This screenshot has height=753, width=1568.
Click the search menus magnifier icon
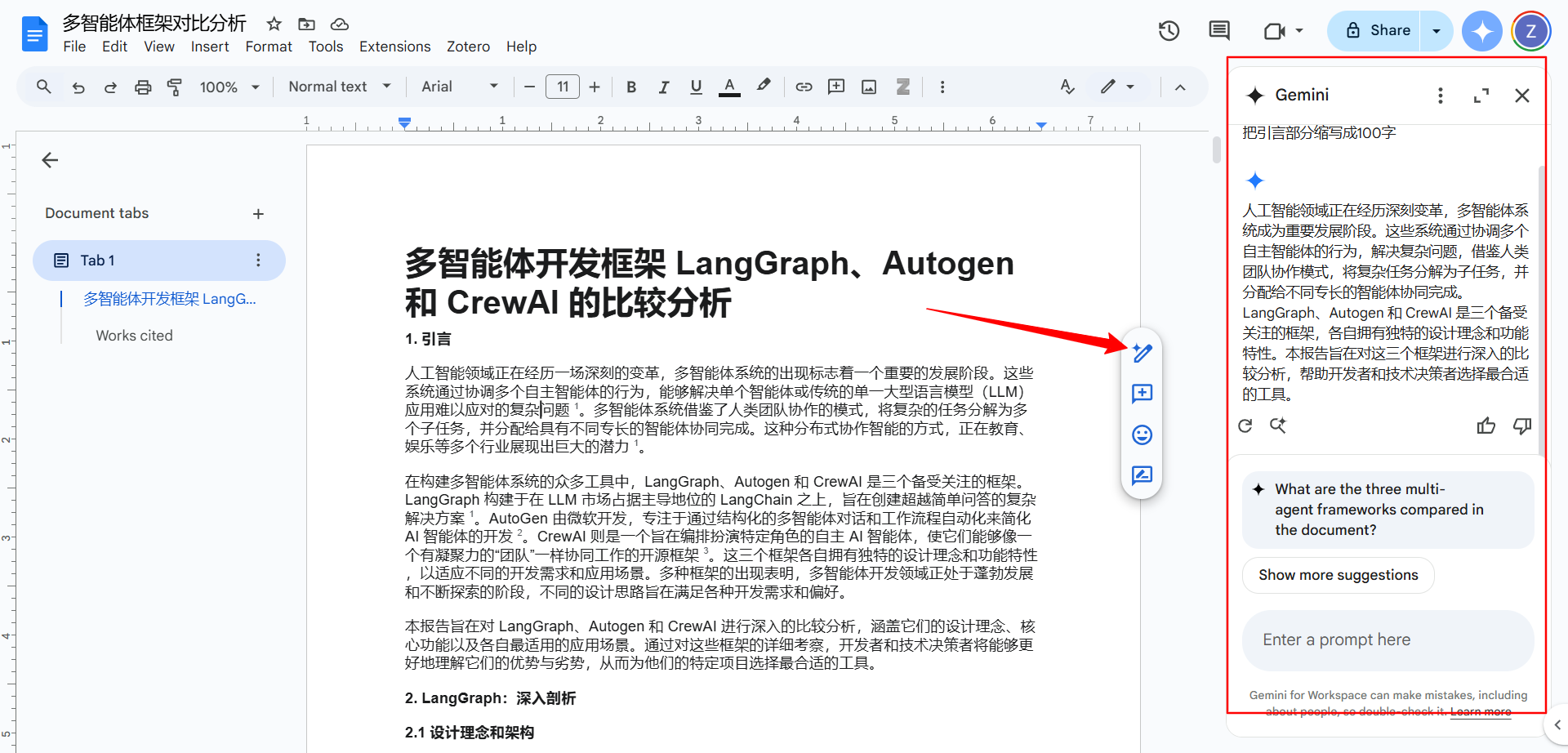point(44,87)
